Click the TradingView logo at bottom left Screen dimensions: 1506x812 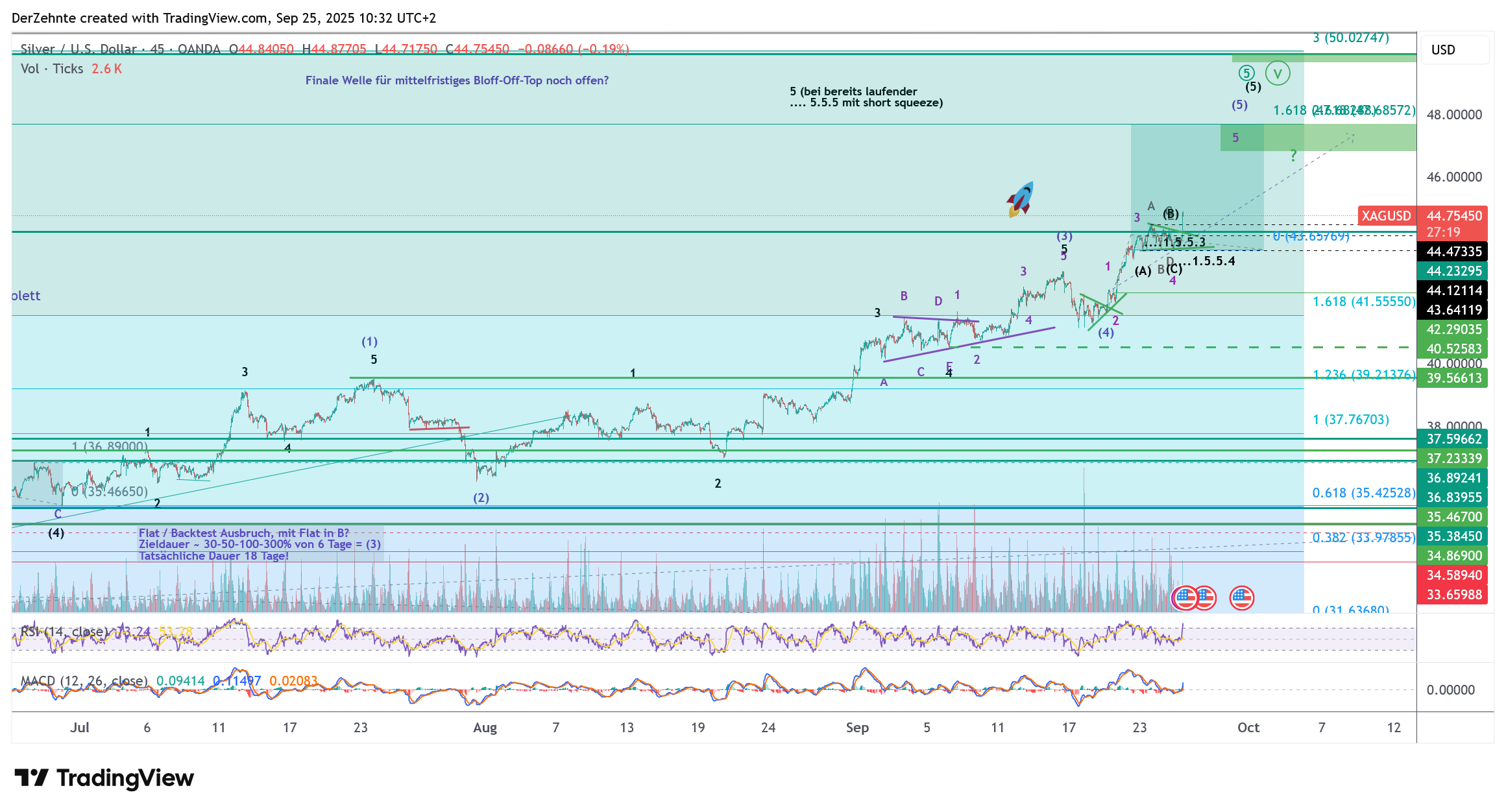pos(104,778)
